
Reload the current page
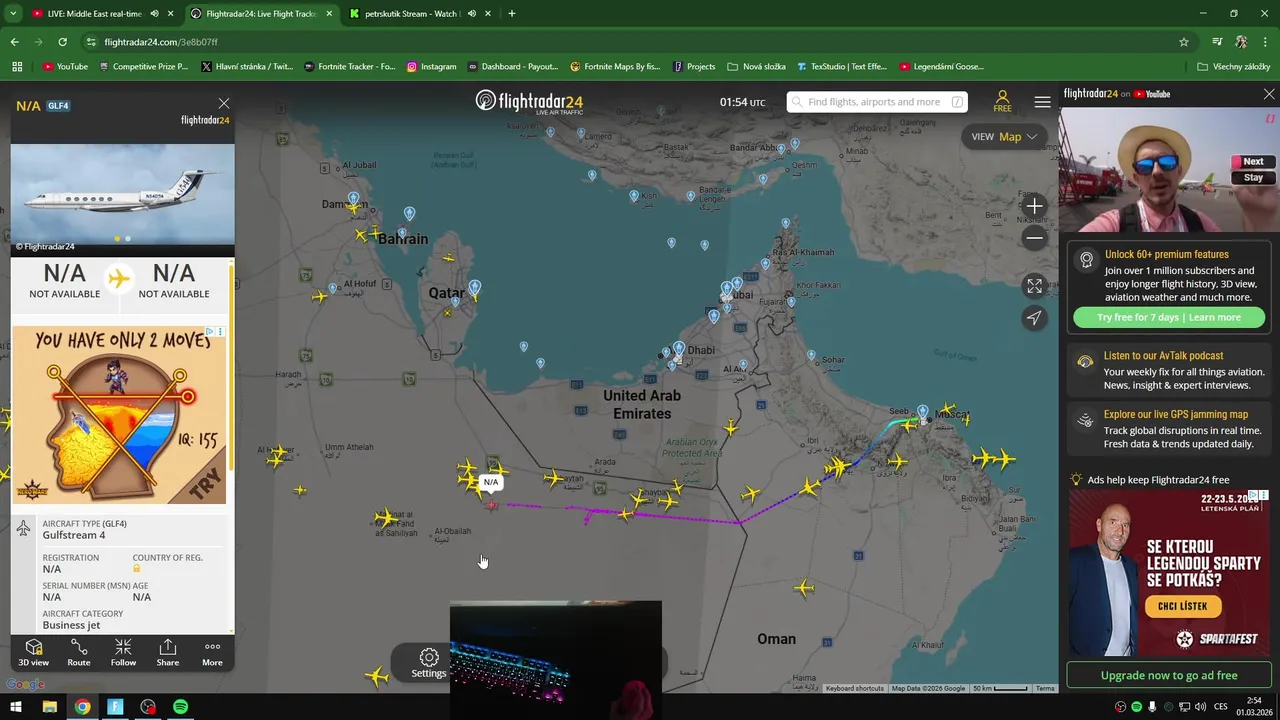(62, 42)
